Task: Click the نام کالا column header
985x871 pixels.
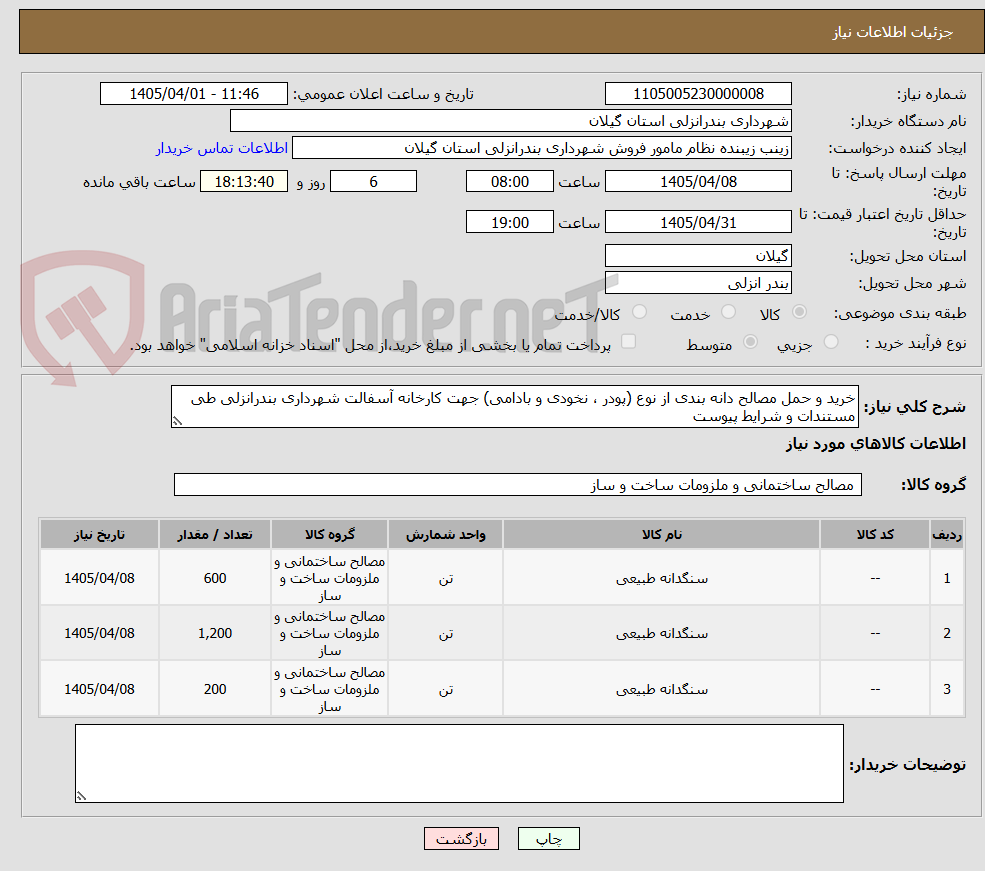Action: [661, 534]
